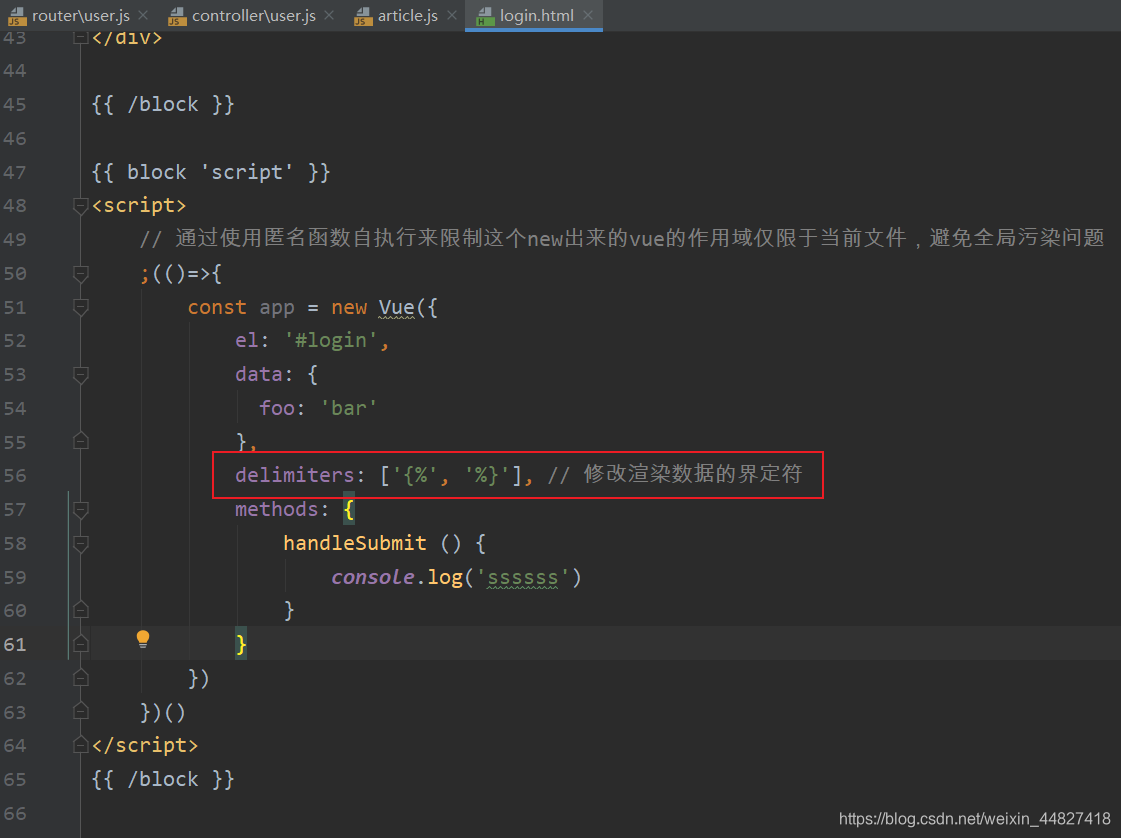
Task: Collapse the arrow function fold on line 50
Action: (81, 274)
